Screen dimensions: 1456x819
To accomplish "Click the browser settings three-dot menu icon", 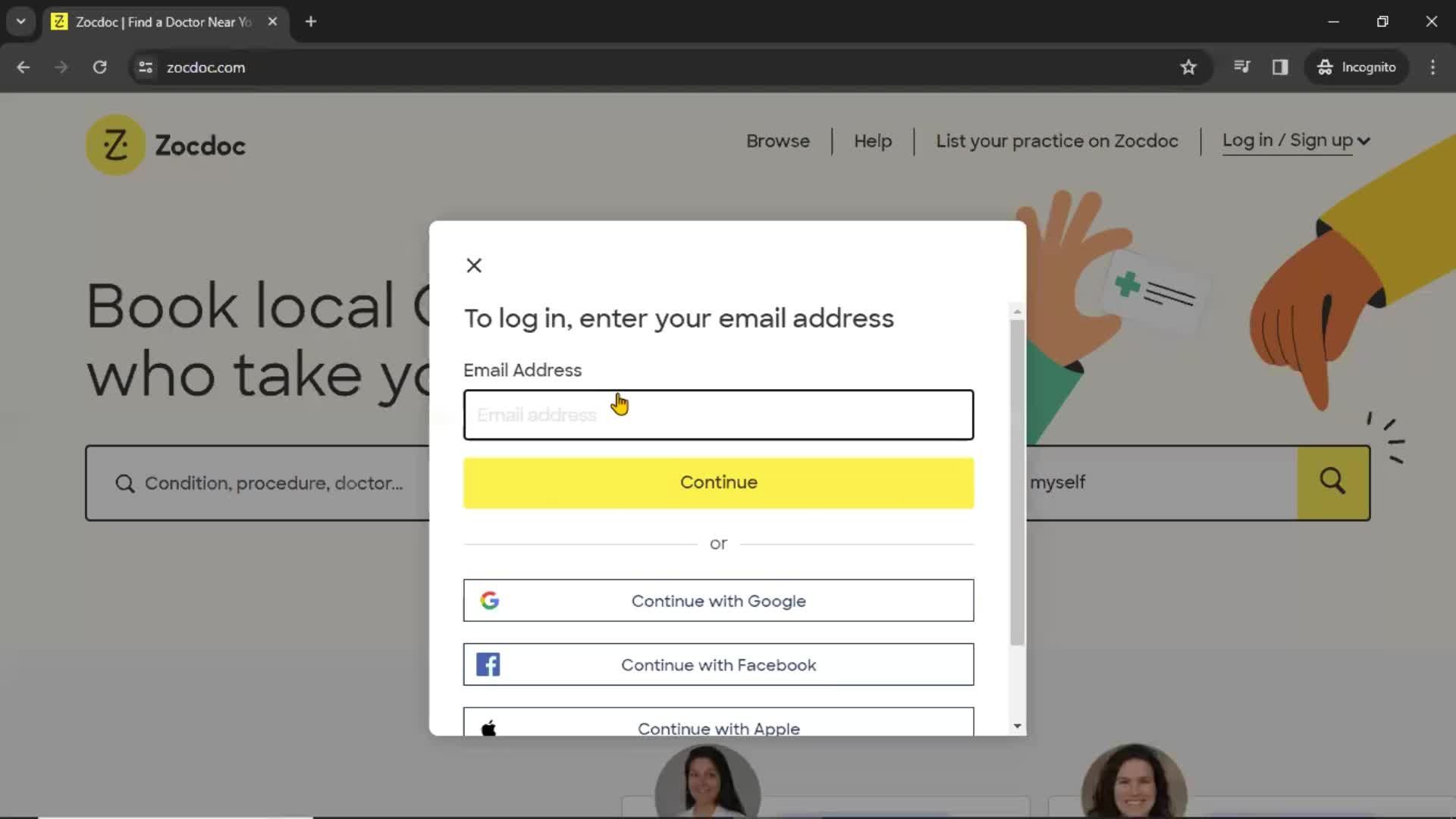I will 1434,67.
